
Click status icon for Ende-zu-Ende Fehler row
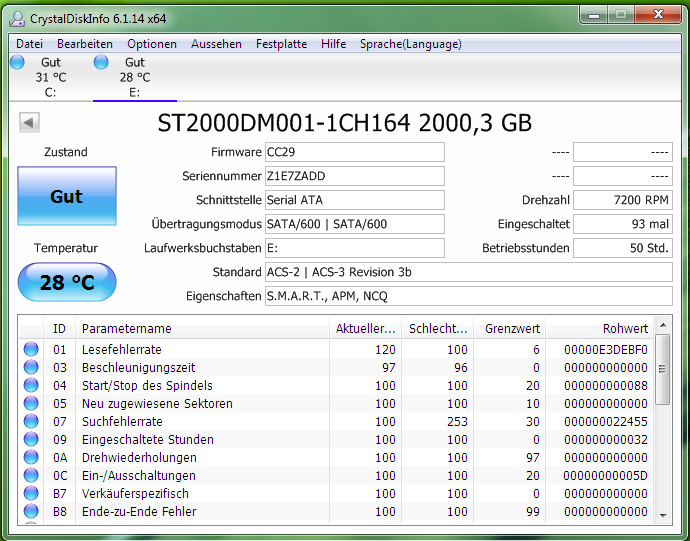click(x=31, y=512)
